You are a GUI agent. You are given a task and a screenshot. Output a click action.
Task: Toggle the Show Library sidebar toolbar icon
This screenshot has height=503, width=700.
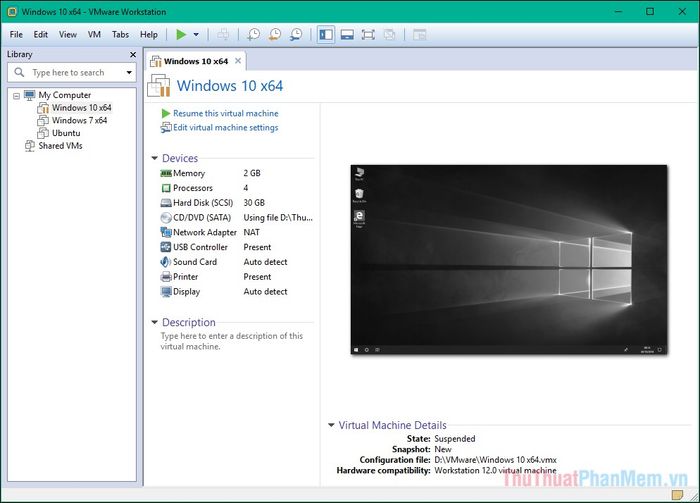(326, 34)
